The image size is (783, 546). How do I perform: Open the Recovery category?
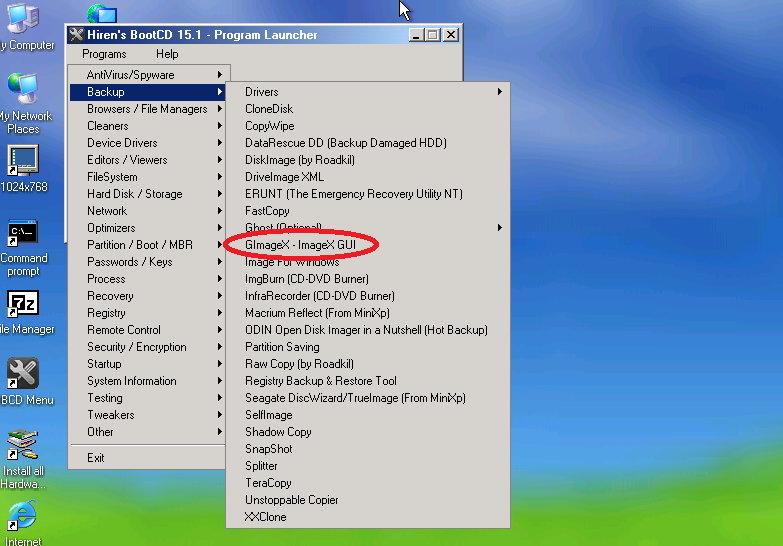[x=148, y=296]
